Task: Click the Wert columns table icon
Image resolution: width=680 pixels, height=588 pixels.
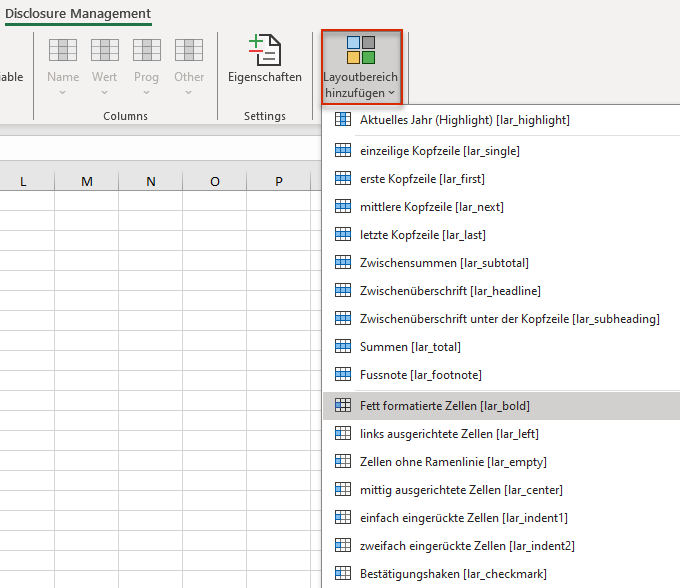Action: click(x=105, y=50)
